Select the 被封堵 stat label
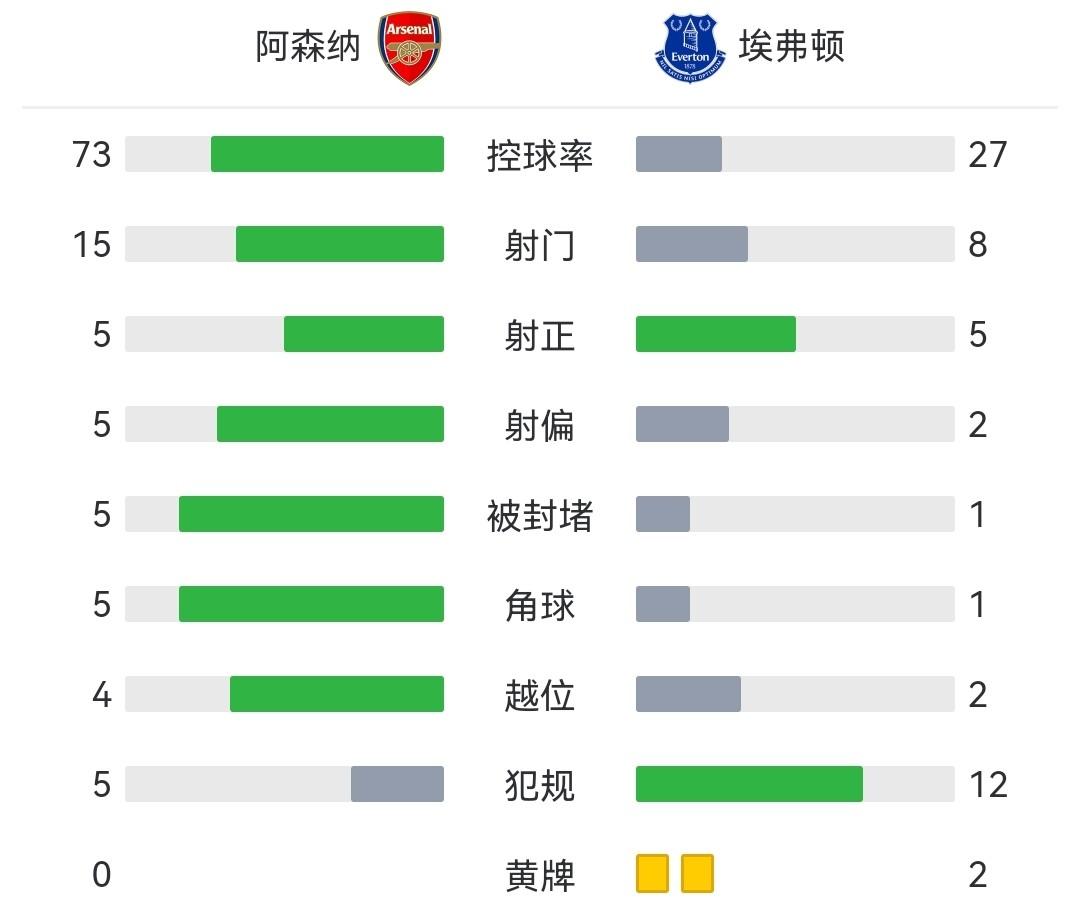 point(540,515)
